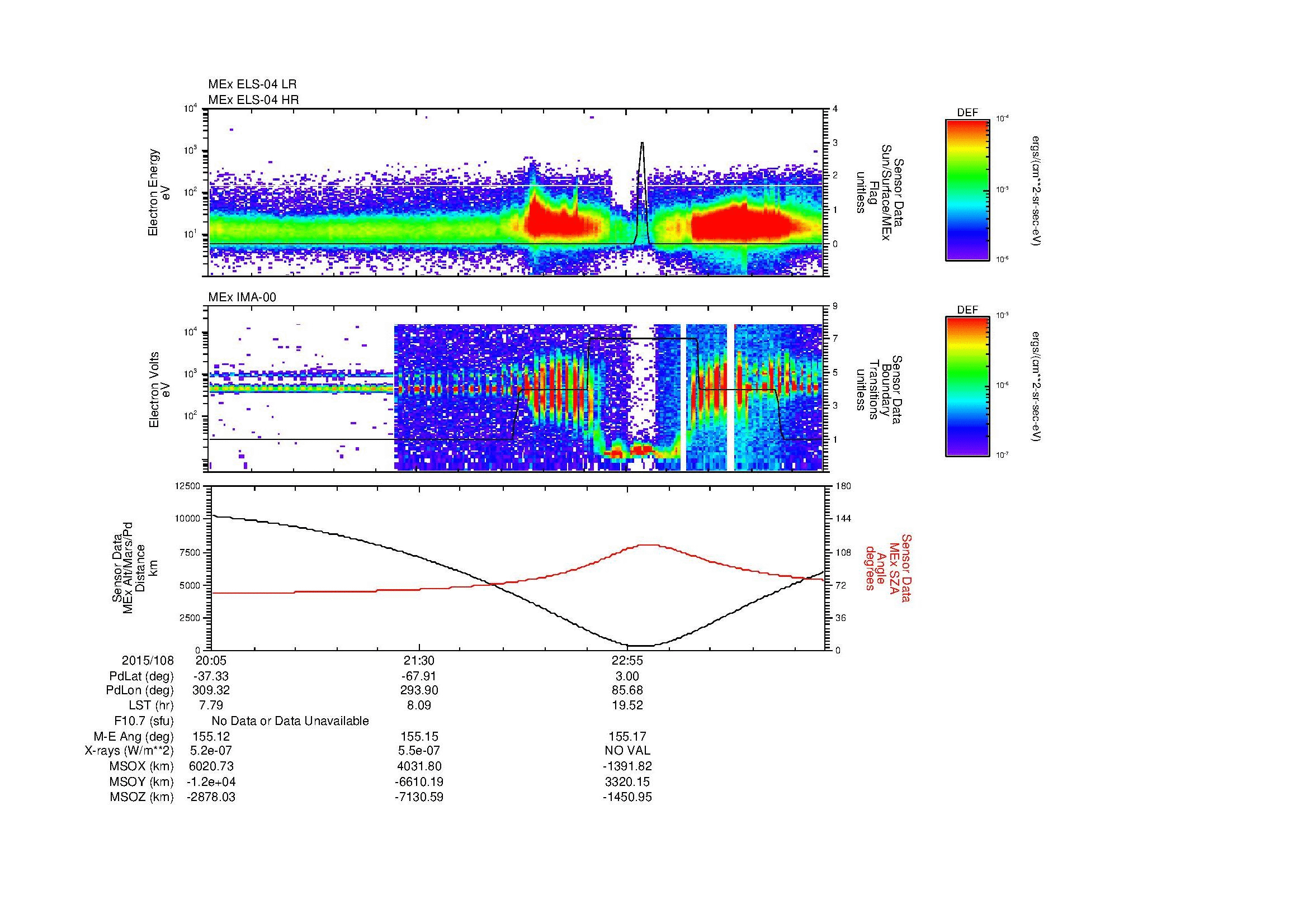
Task: Click the 2015/108 date label
Action: click(x=148, y=660)
